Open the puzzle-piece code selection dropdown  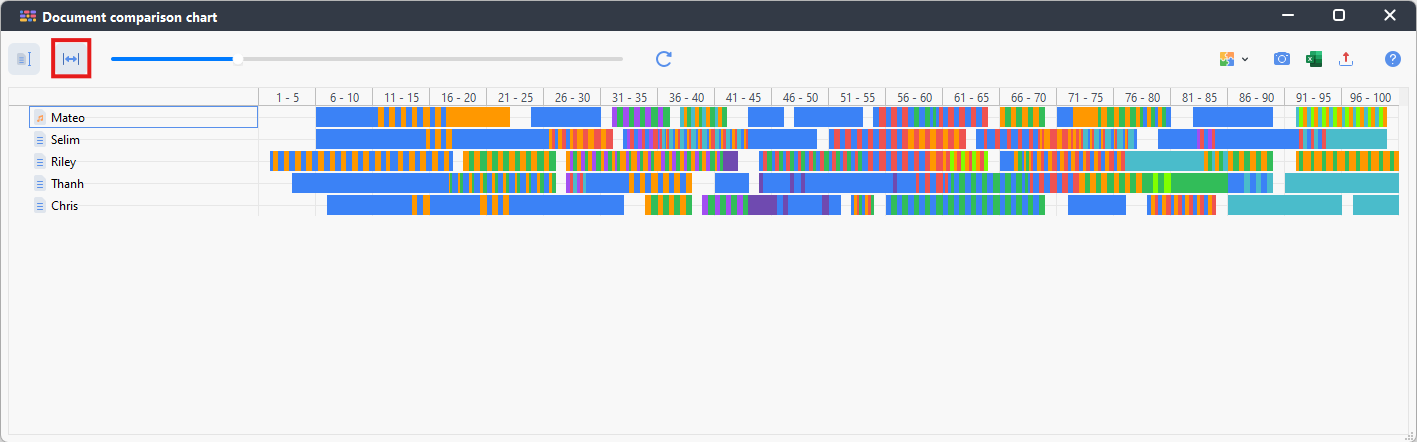click(x=1234, y=59)
